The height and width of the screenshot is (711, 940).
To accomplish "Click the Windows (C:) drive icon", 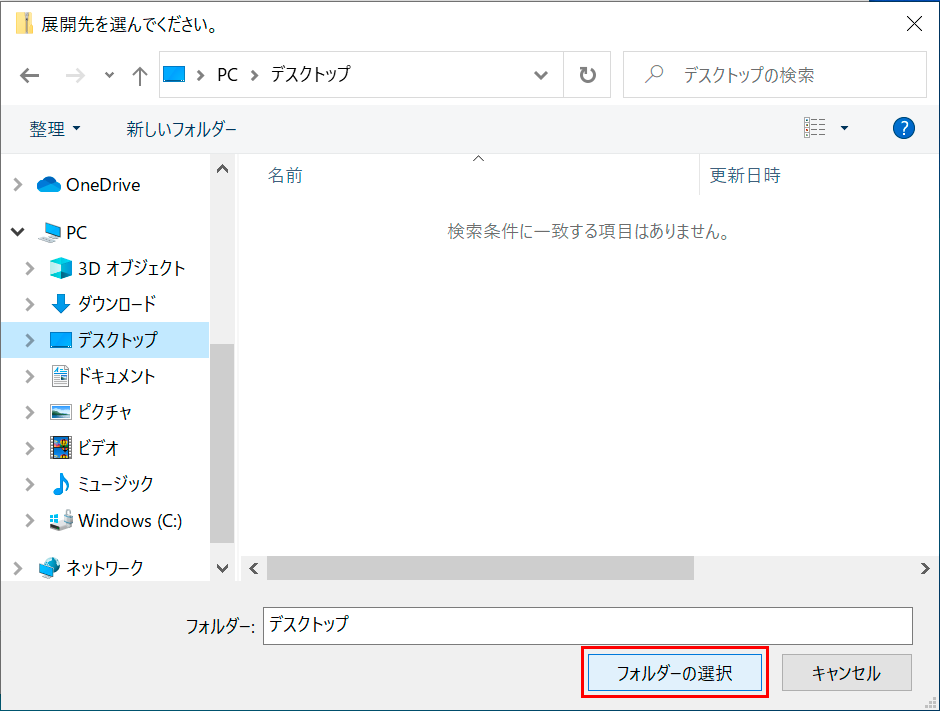I will (61, 520).
